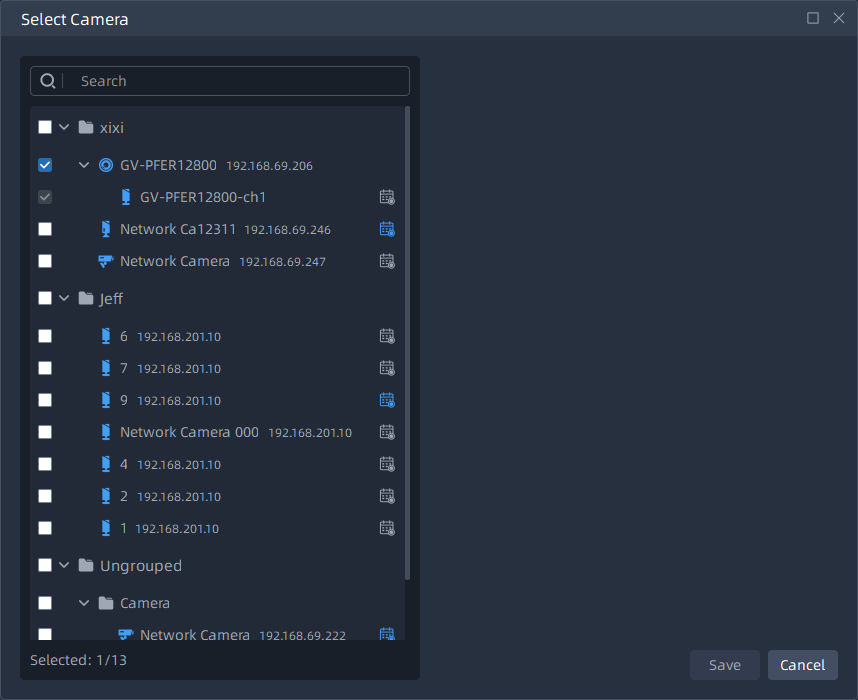The height and width of the screenshot is (700, 858).
Task: Click the fisheye camera icon for GV-PFER12800
Action: (x=106, y=165)
